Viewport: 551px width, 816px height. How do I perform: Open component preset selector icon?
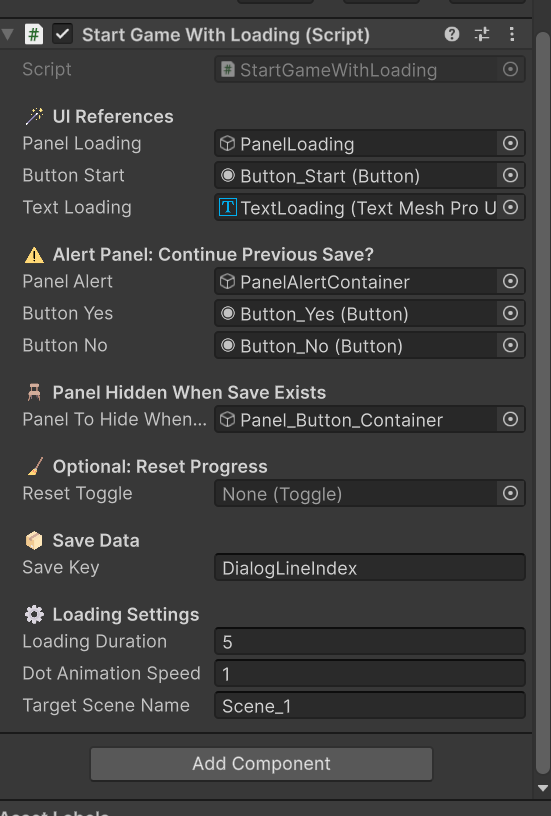point(482,34)
